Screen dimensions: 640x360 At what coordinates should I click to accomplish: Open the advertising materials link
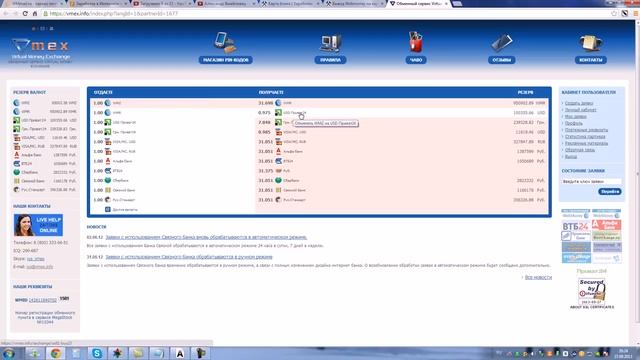(586, 143)
